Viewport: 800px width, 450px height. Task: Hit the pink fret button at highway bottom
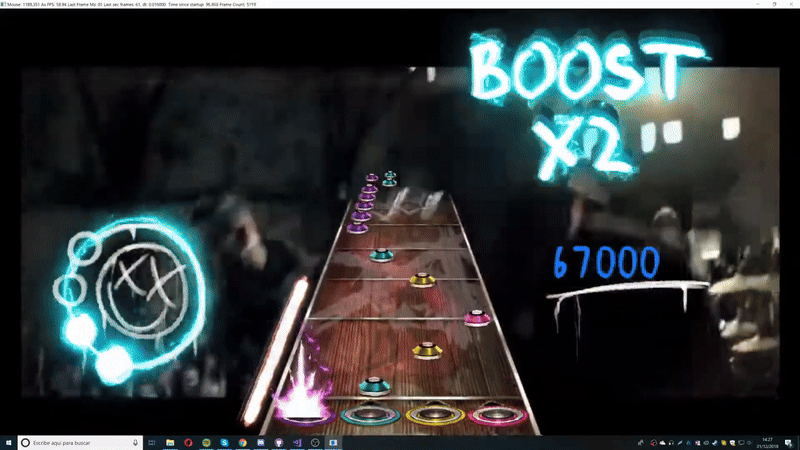(x=497, y=414)
